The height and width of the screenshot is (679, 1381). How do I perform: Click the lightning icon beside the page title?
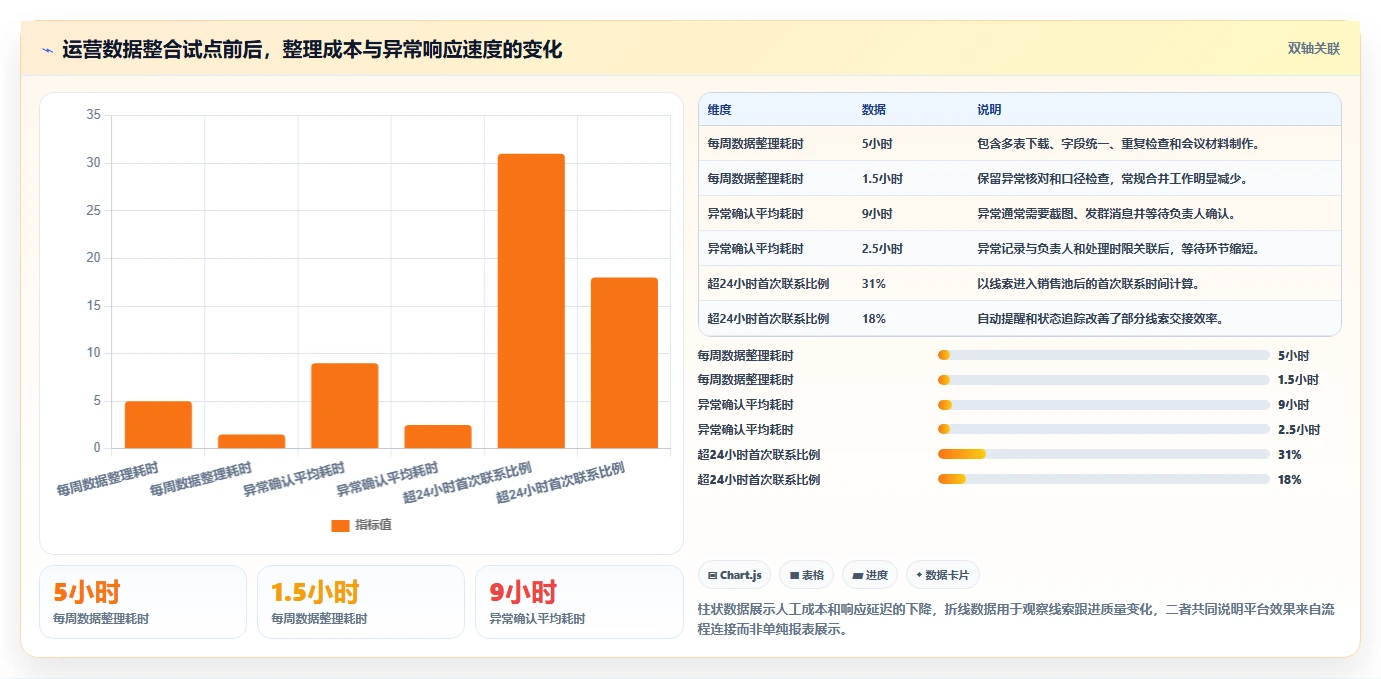pos(47,50)
